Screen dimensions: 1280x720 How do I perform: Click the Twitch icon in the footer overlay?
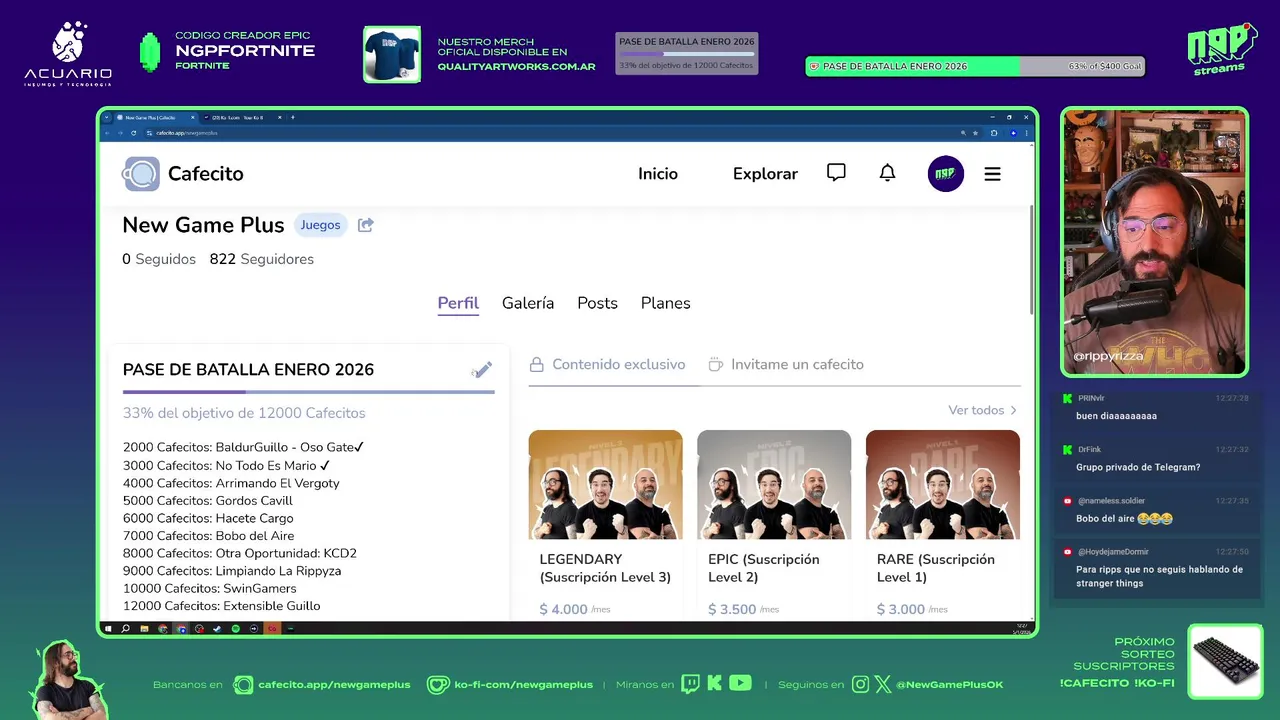pyautogui.click(x=690, y=684)
